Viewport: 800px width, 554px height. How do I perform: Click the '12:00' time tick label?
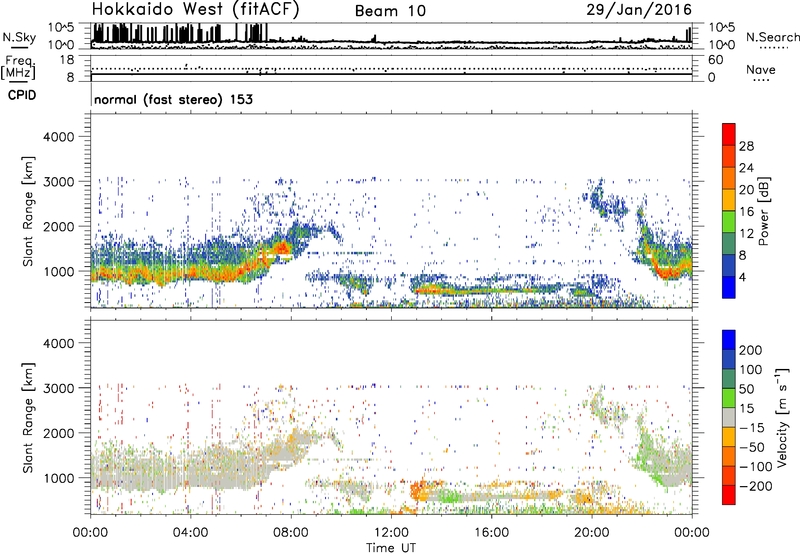point(391,533)
